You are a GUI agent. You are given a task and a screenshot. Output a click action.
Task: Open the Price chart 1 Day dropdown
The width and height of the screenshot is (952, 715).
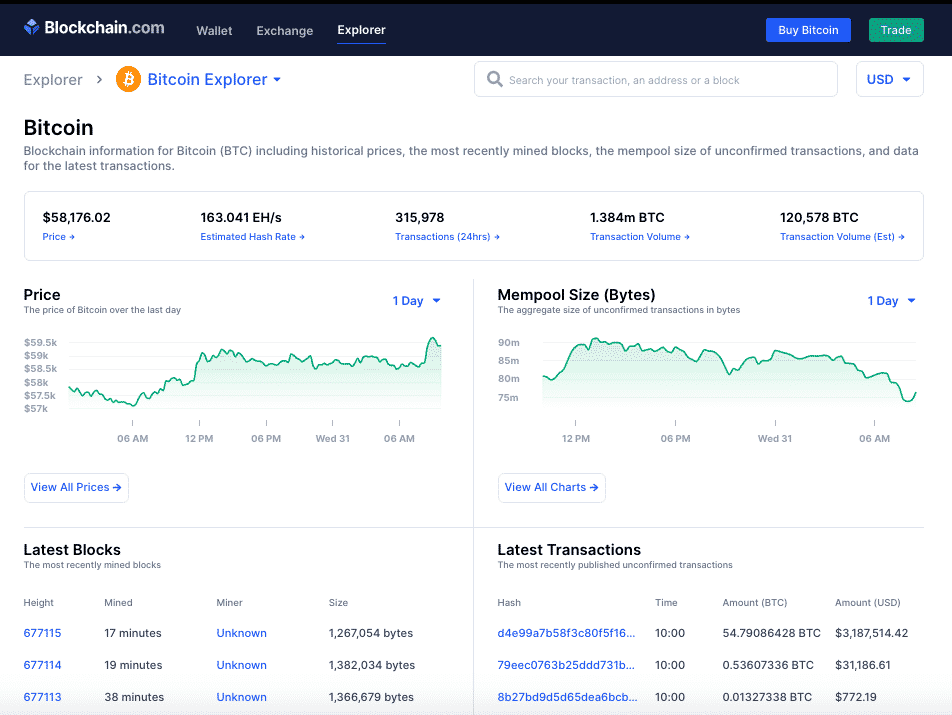(416, 300)
